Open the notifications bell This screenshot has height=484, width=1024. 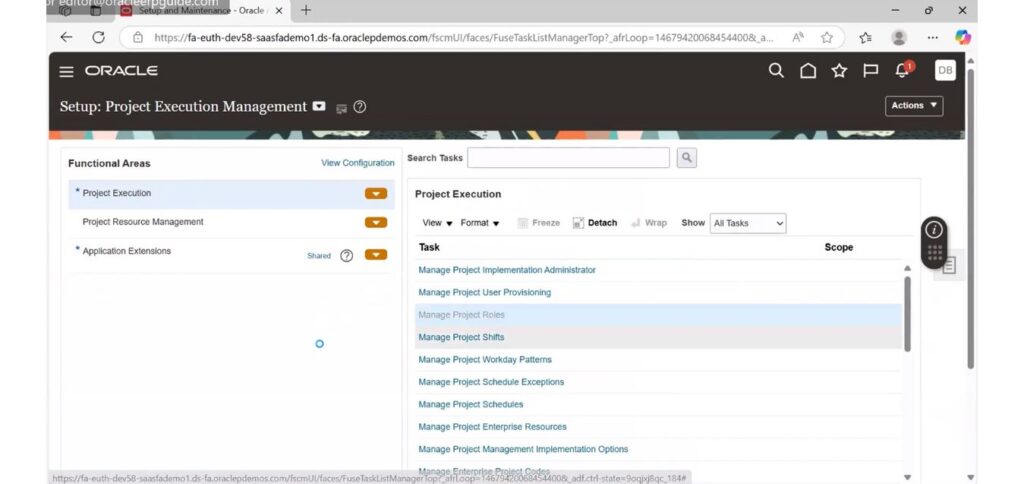(x=903, y=69)
